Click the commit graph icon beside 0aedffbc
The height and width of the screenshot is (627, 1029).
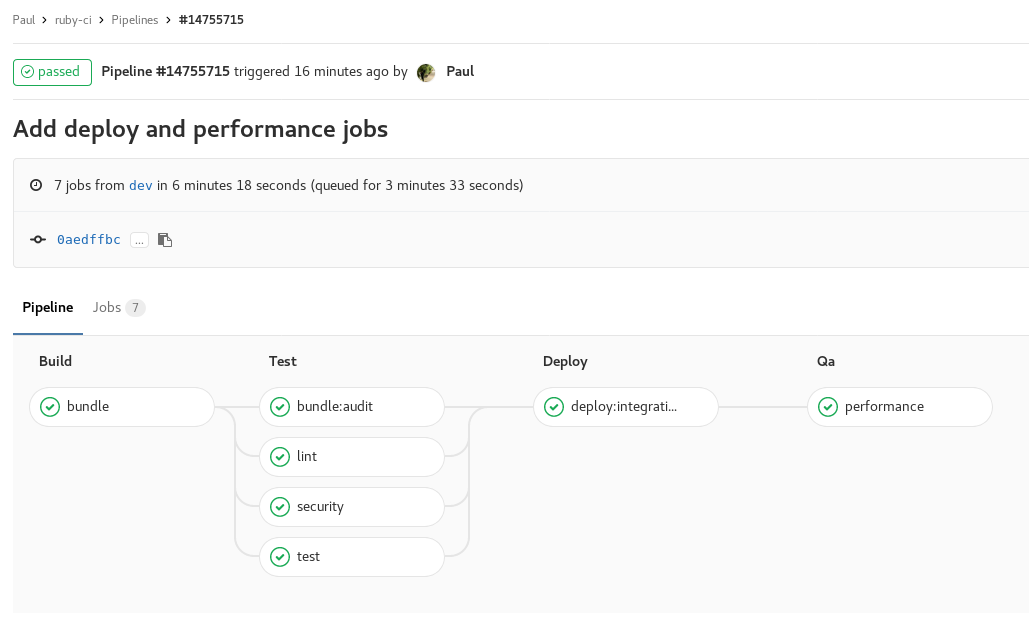coord(38,240)
